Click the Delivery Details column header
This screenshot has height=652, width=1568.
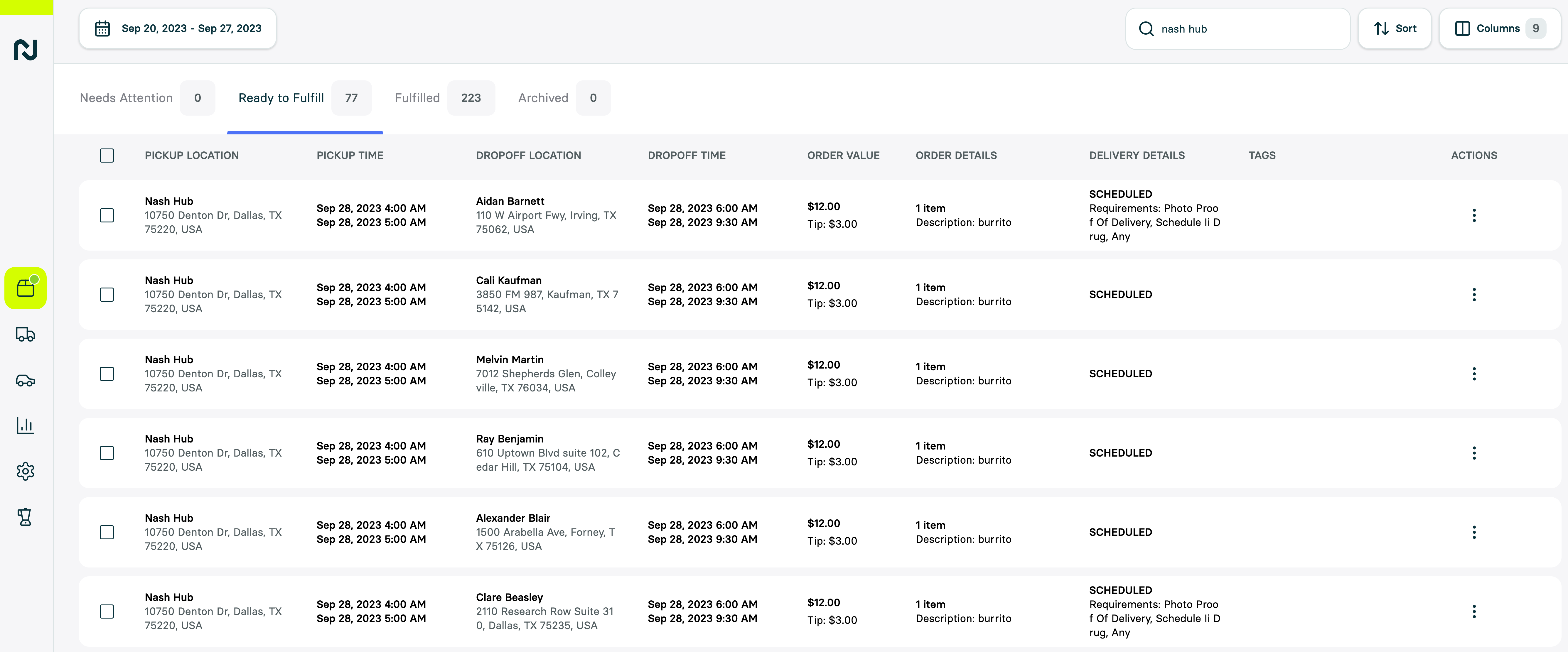pos(1137,155)
